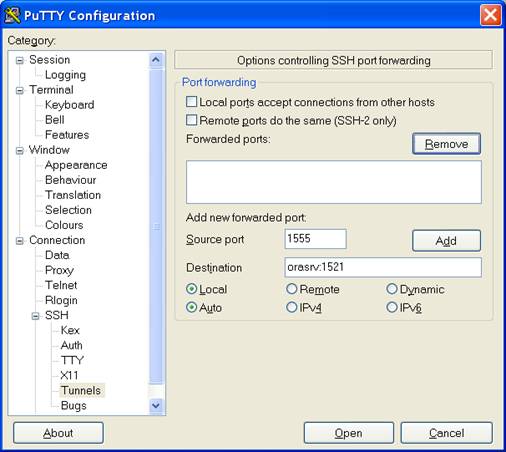Open X11 forwarding settings

point(69,375)
